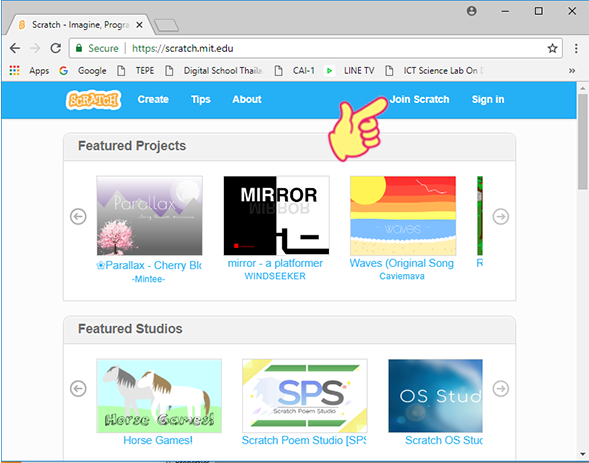The height and width of the screenshot is (463, 589).
Task: Go back with browser back arrow
Action: pyautogui.click(x=15, y=48)
